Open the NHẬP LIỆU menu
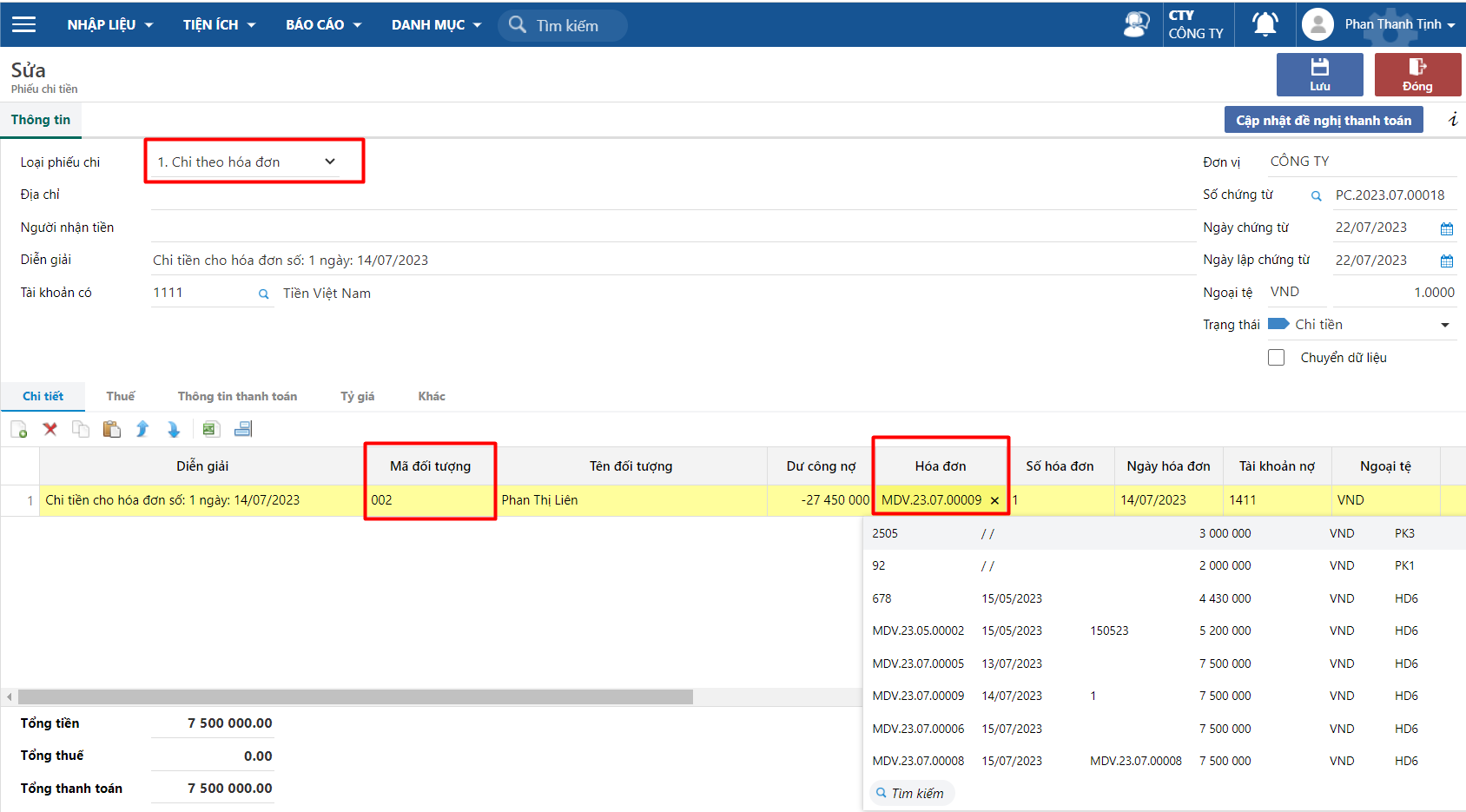 coord(110,24)
